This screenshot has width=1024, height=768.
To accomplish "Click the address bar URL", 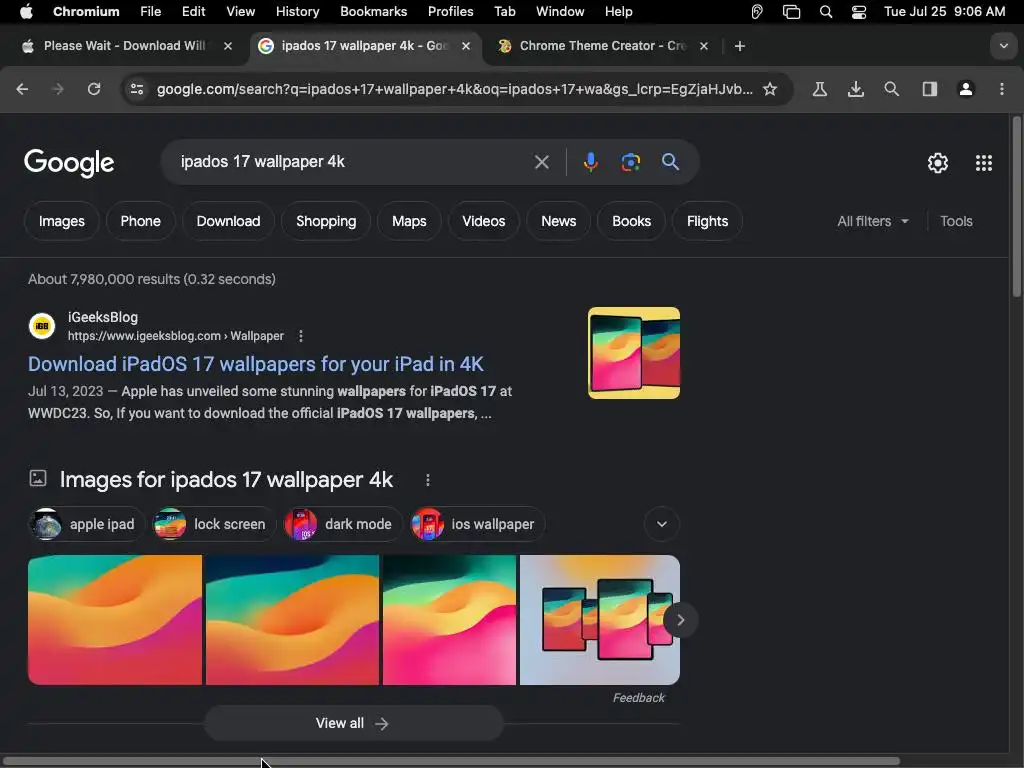I will pos(455,89).
